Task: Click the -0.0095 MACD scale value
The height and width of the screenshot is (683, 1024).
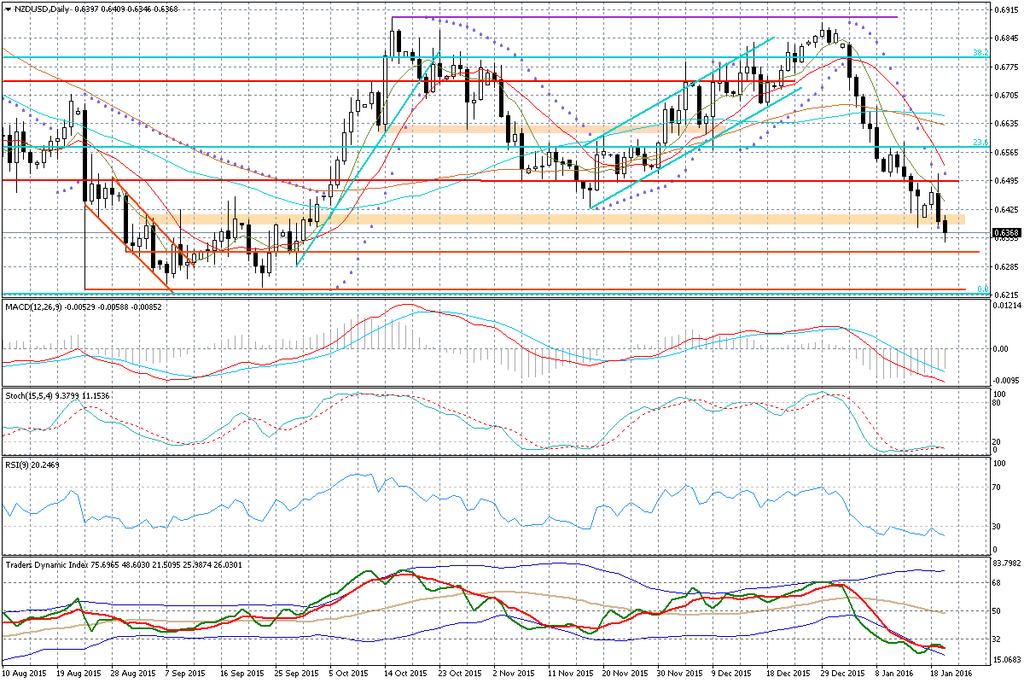Action: tap(1006, 379)
